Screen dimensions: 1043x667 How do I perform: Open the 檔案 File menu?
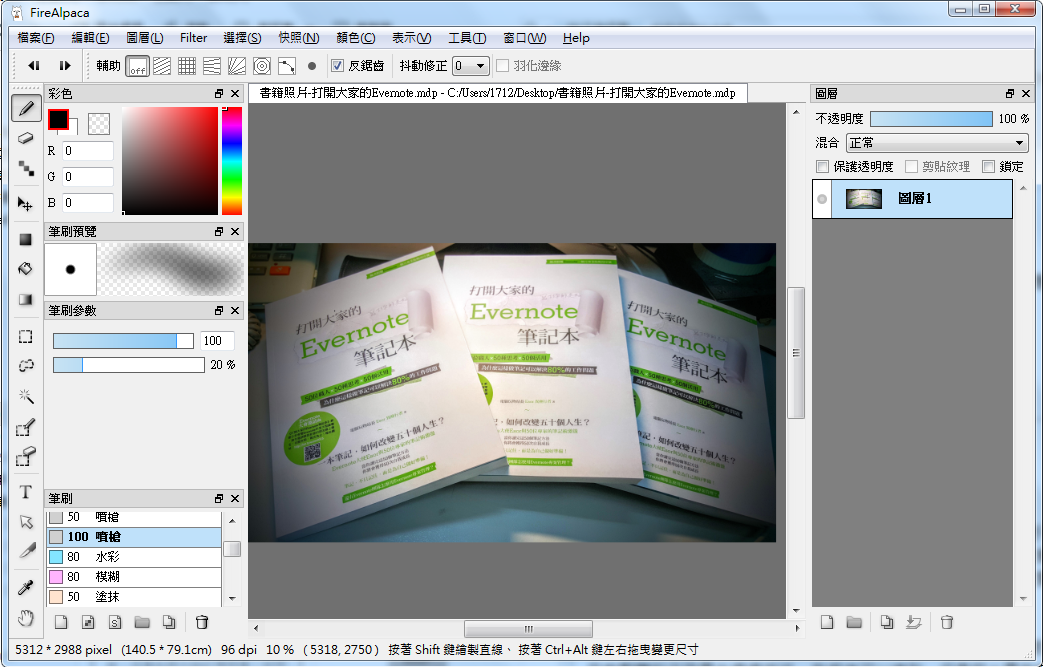coord(36,38)
